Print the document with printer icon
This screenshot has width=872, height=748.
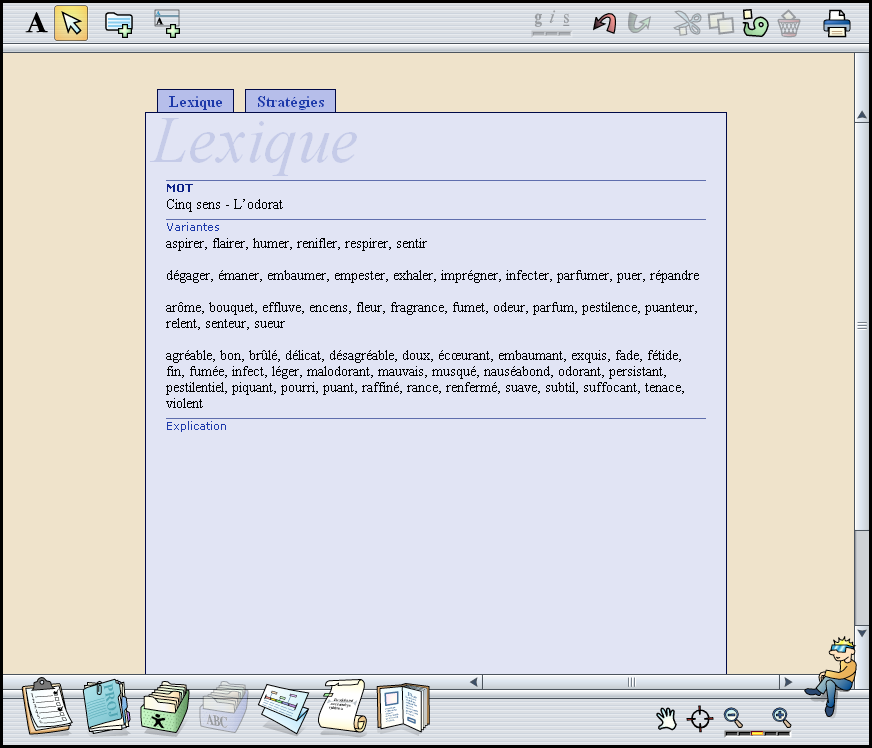pos(836,23)
